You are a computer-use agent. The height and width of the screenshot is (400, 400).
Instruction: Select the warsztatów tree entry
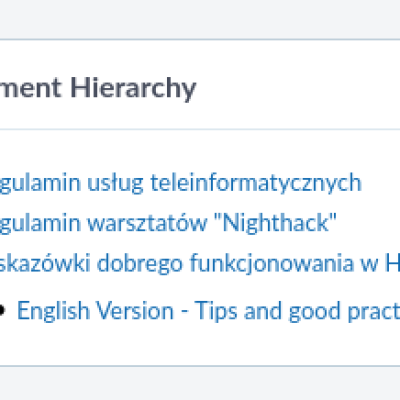[168, 223]
